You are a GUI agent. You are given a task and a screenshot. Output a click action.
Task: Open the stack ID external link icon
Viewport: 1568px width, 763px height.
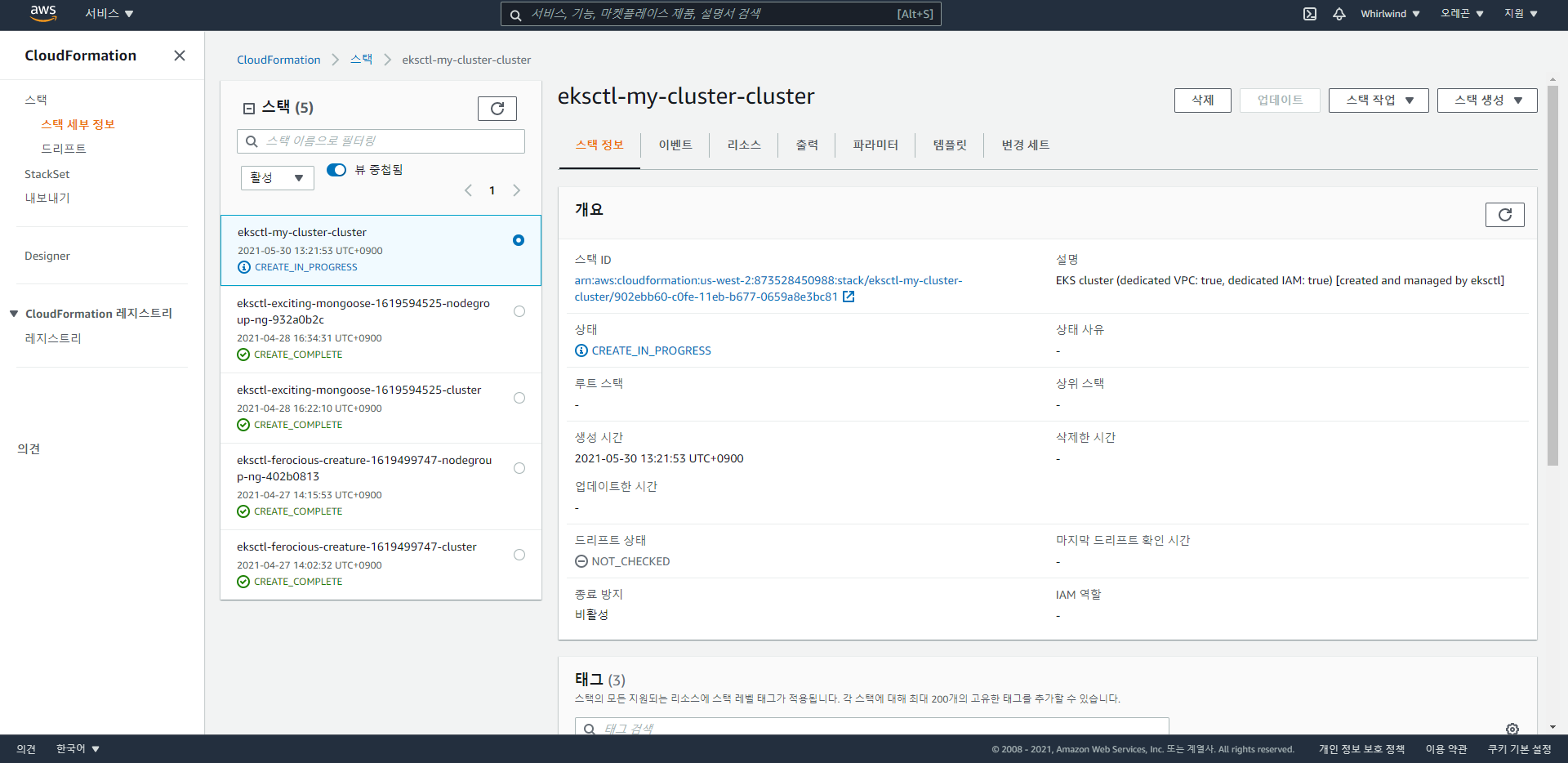[849, 297]
